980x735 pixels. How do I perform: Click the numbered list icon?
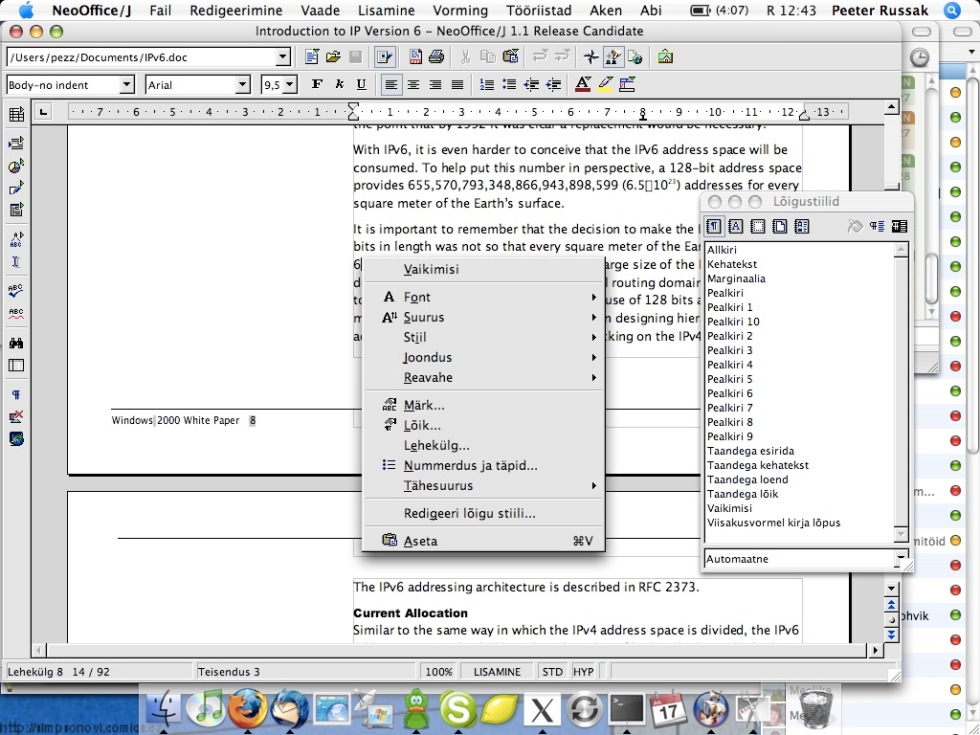[487, 85]
